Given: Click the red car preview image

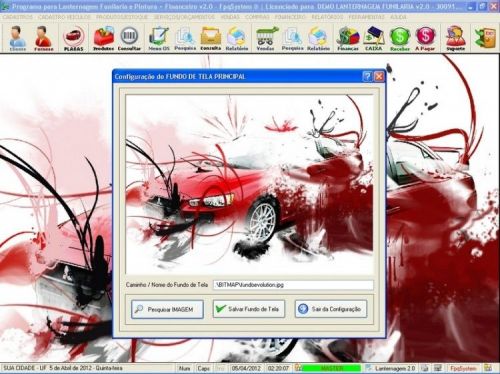Looking at the screenshot, I should [x=249, y=184].
